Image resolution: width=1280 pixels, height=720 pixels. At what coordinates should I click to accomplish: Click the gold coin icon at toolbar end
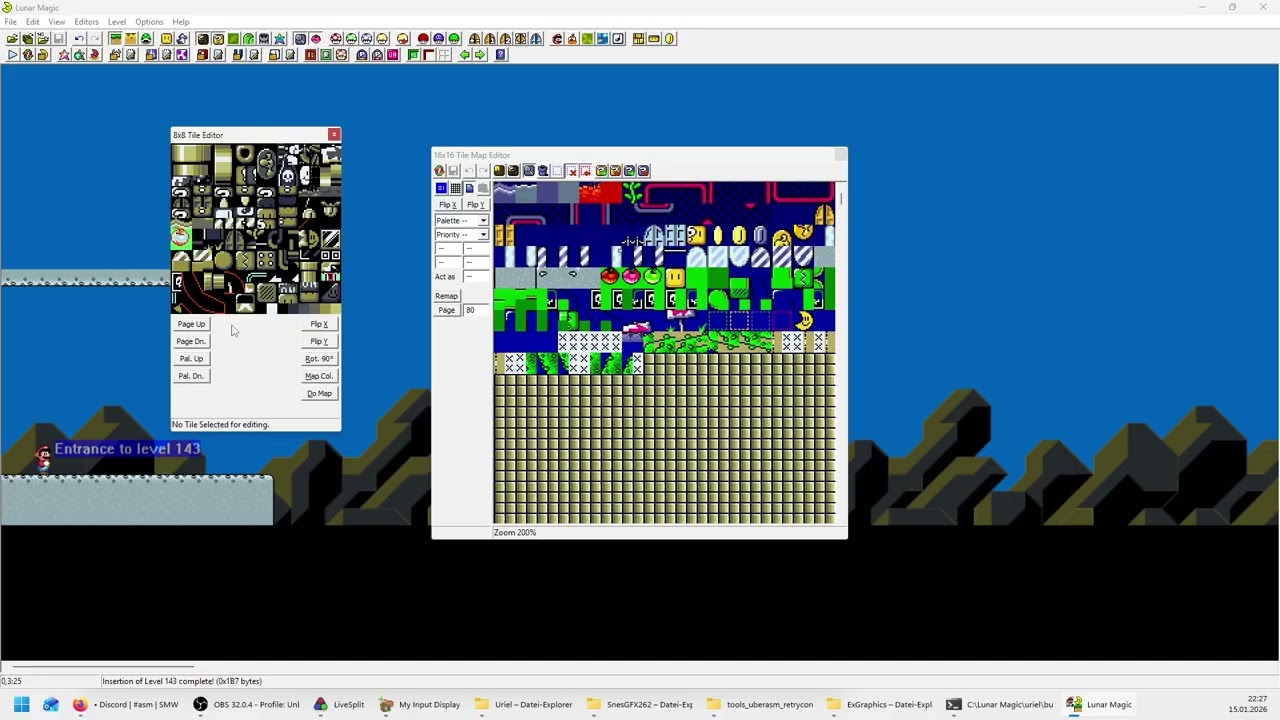pos(669,38)
